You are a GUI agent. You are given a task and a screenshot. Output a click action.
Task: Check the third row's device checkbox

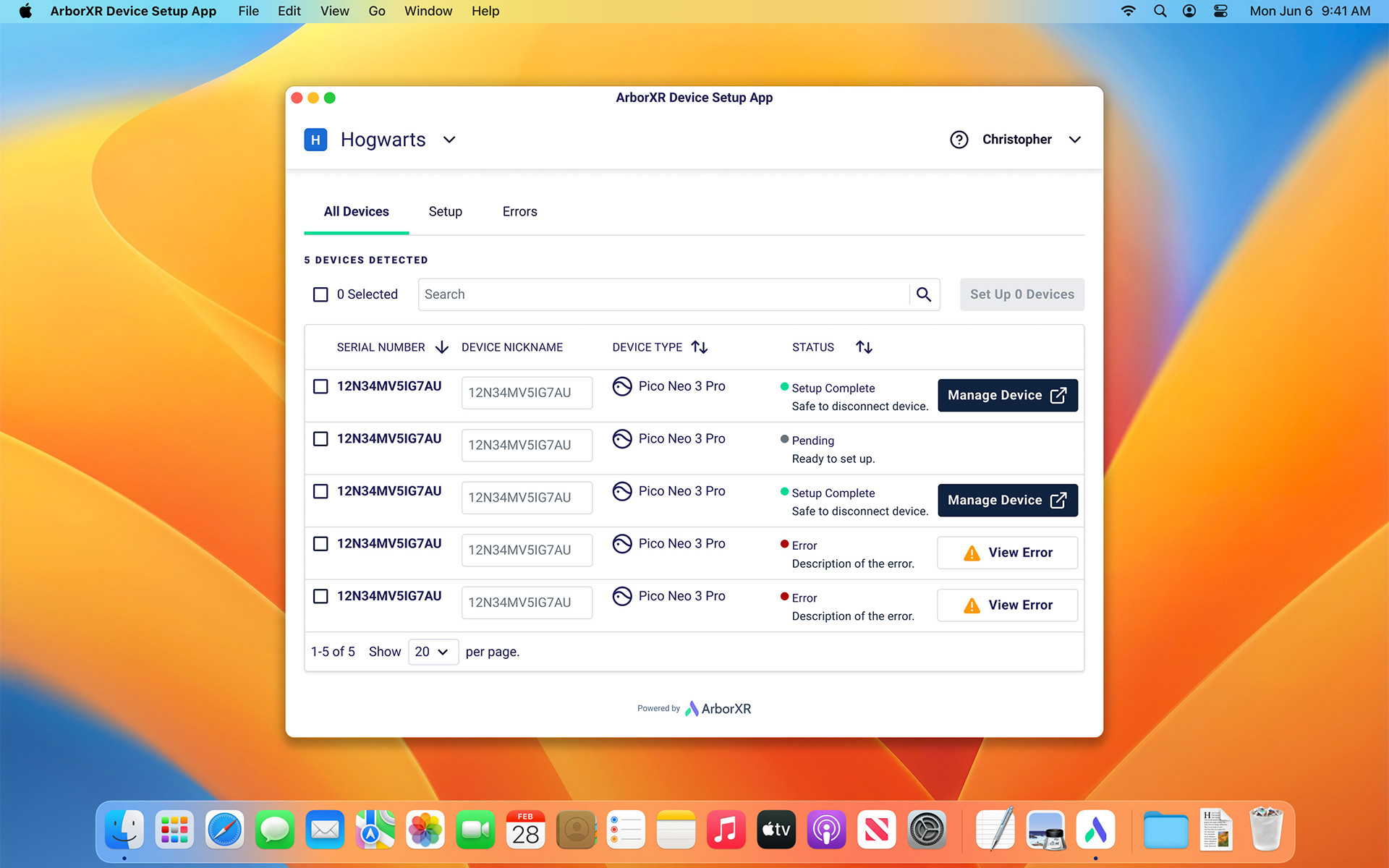320,491
